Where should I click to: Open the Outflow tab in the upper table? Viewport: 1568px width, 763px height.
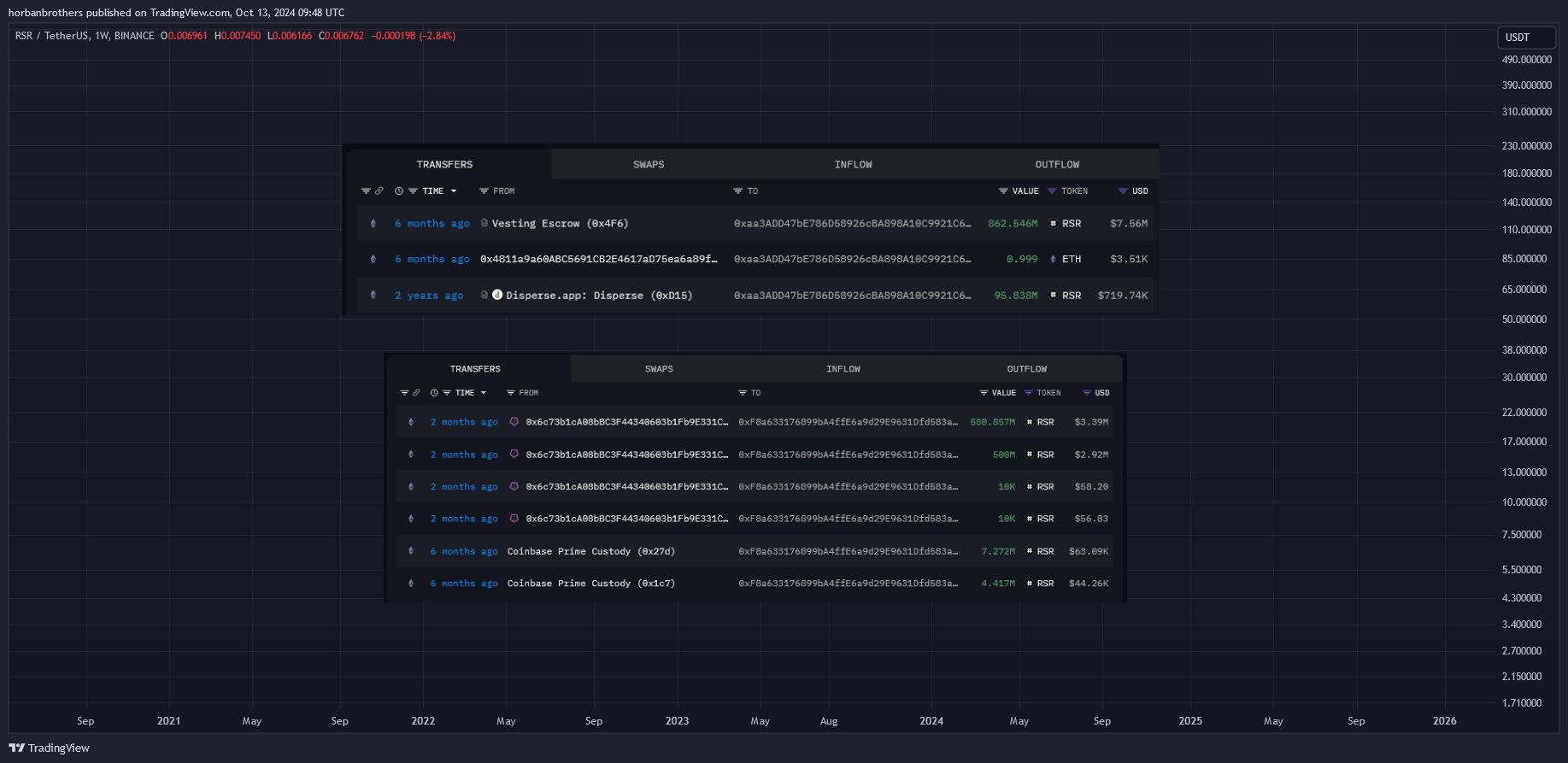tap(1057, 164)
